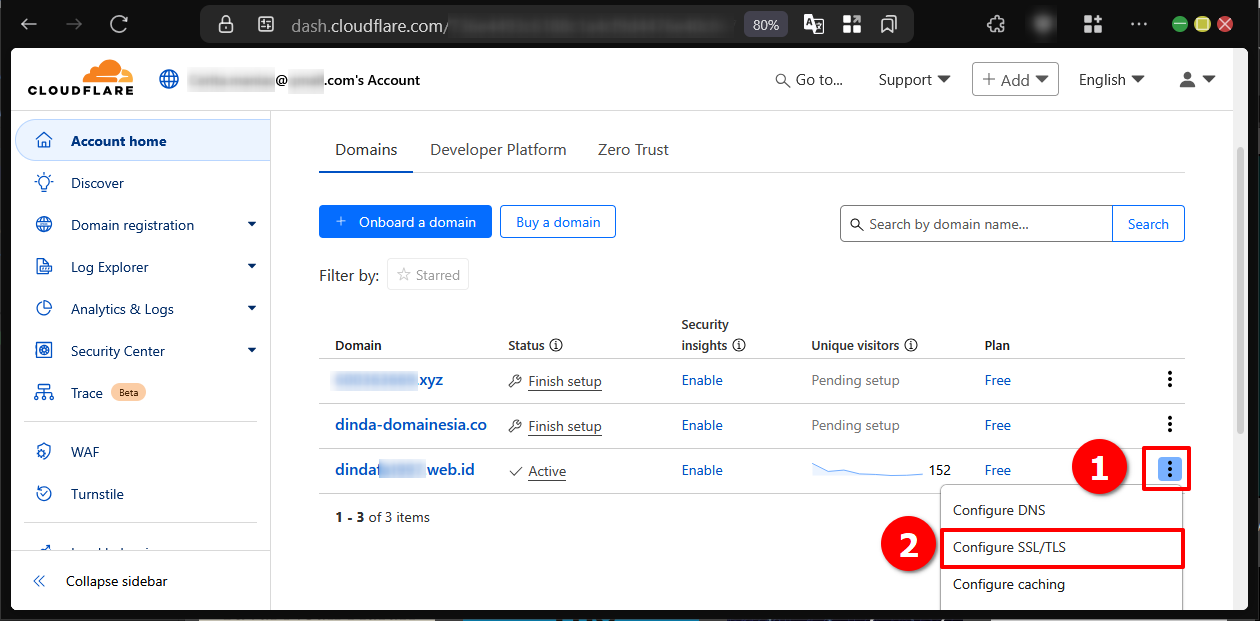Click the Log Explorer sidebar icon

tap(44, 267)
